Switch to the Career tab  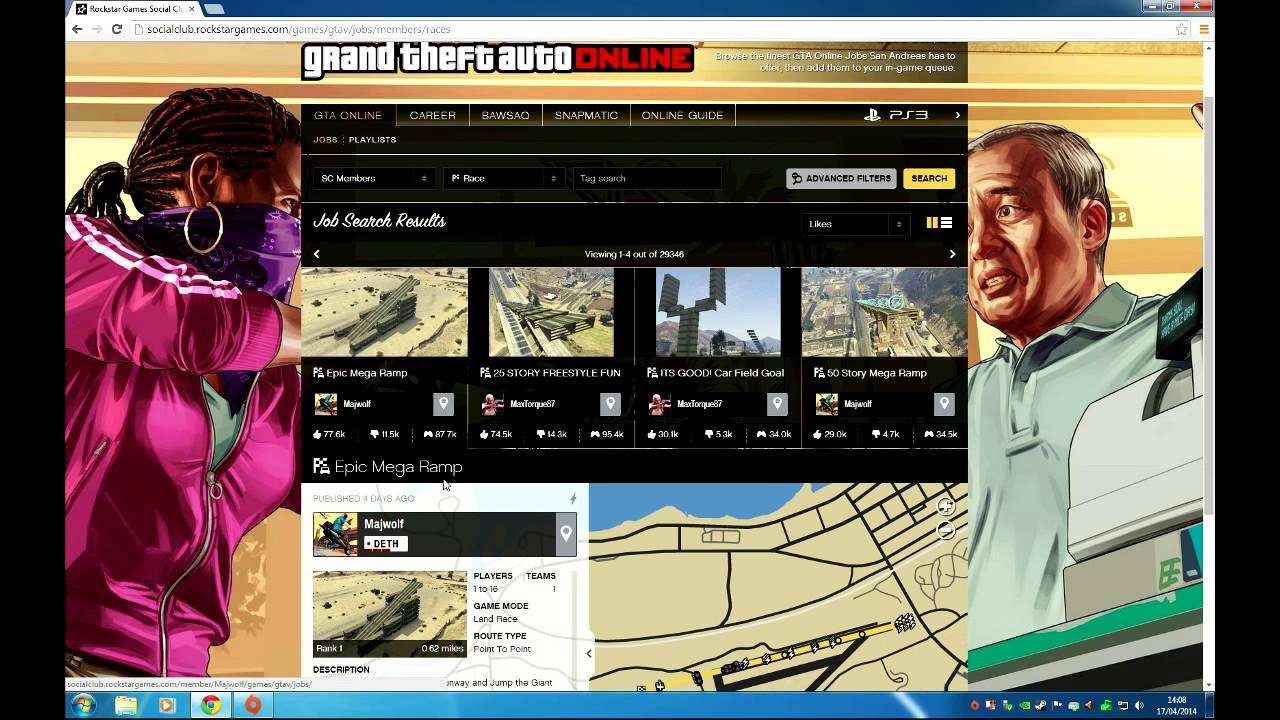pyautogui.click(x=432, y=115)
